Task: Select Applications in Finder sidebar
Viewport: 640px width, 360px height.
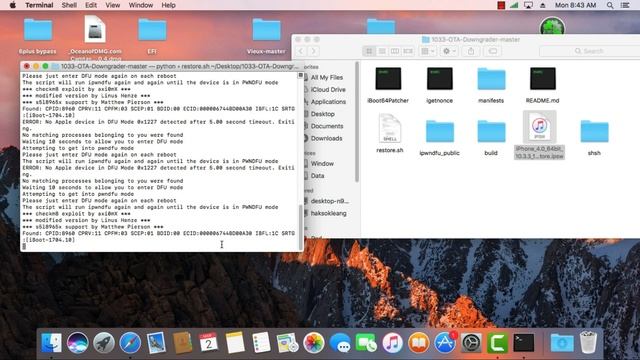Action: coord(328,102)
